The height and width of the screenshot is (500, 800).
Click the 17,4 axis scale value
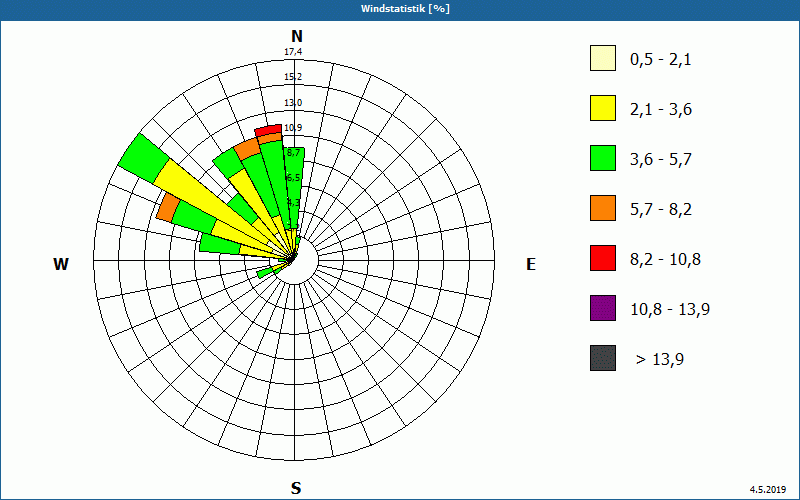[x=293, y=52]
